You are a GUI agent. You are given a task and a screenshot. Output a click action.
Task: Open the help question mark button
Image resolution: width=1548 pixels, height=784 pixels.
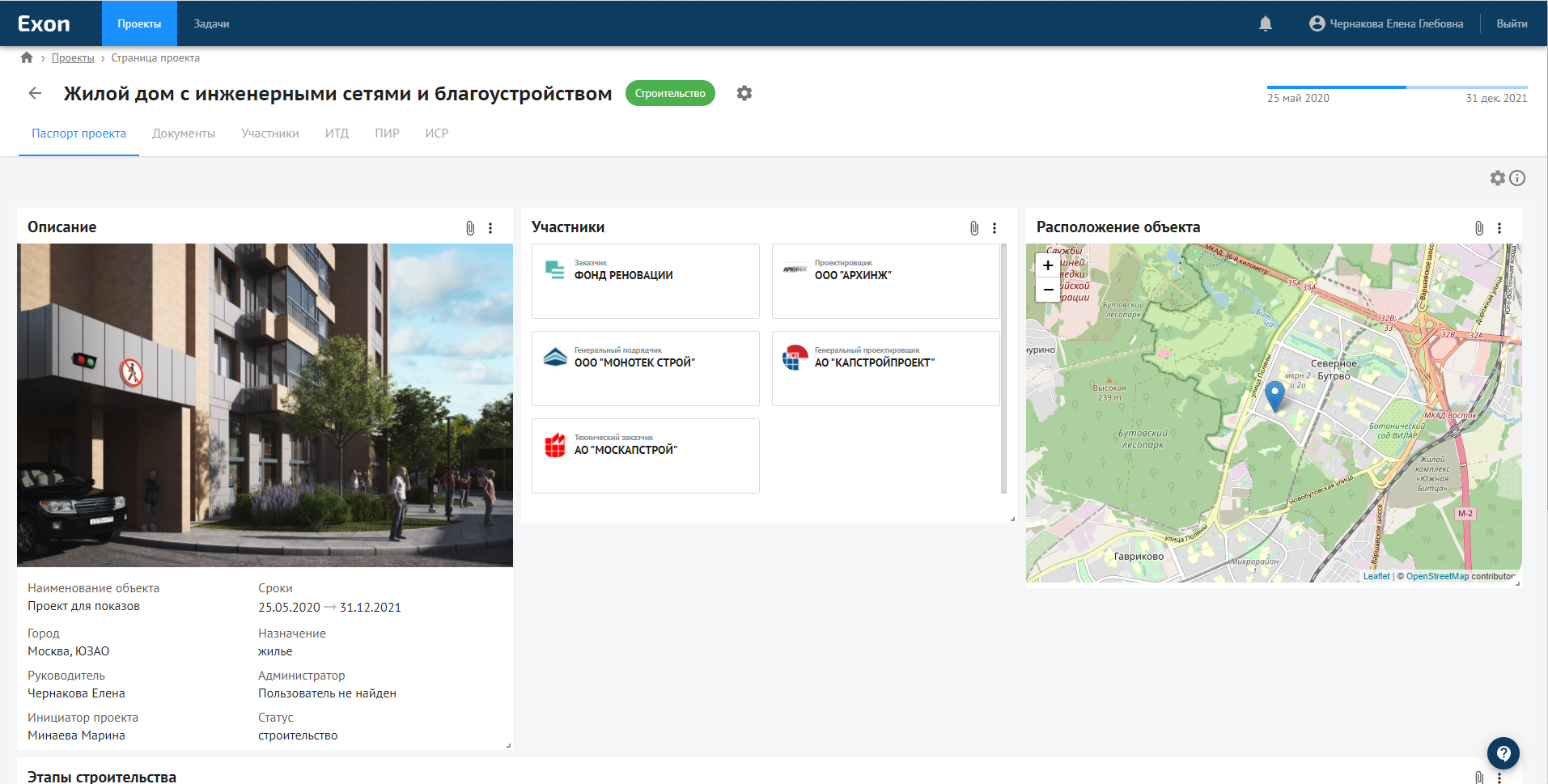pyautogui.click(x=1503, y=753)
